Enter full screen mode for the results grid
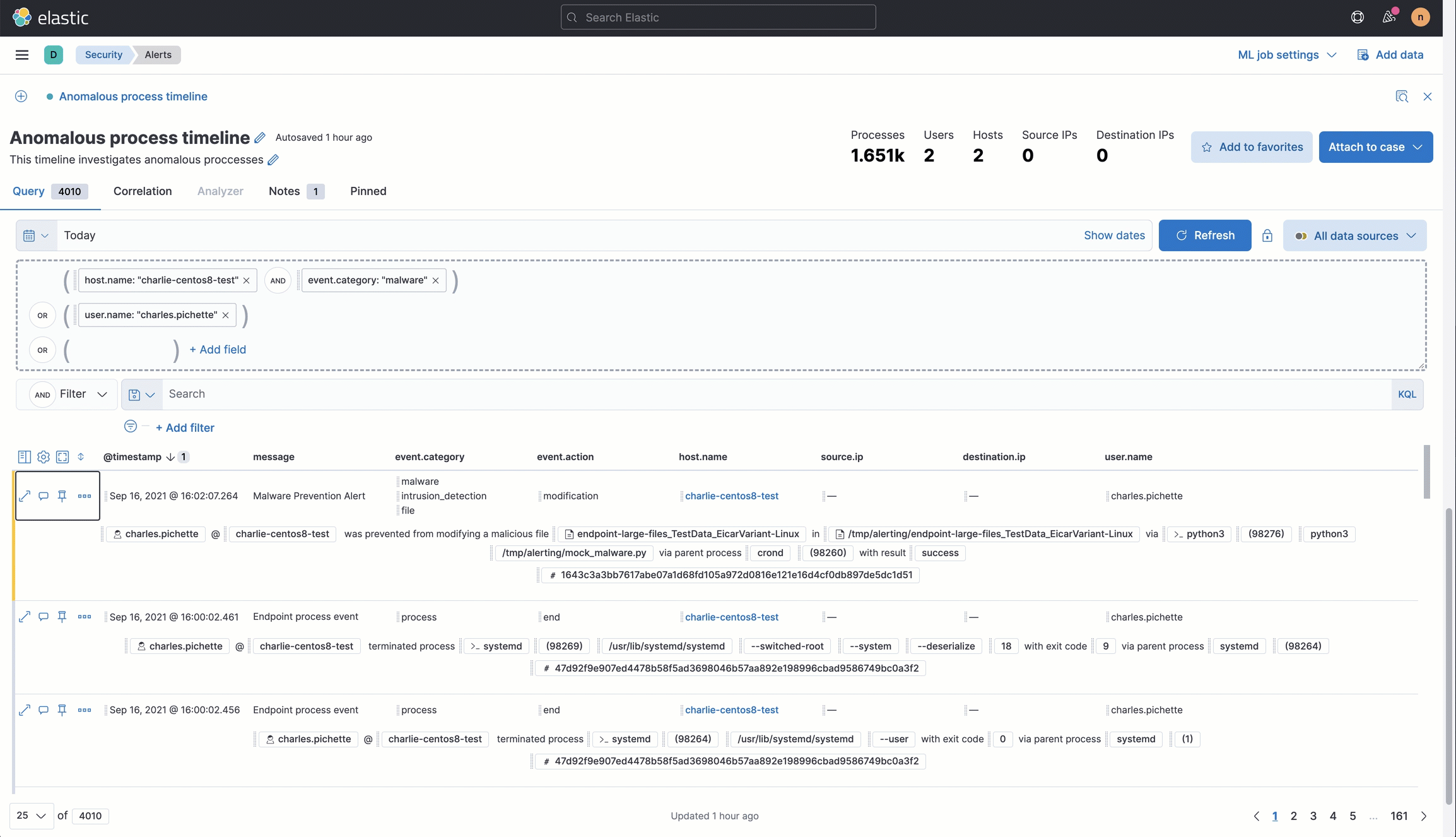1456x837 pixels. (62, 456)
